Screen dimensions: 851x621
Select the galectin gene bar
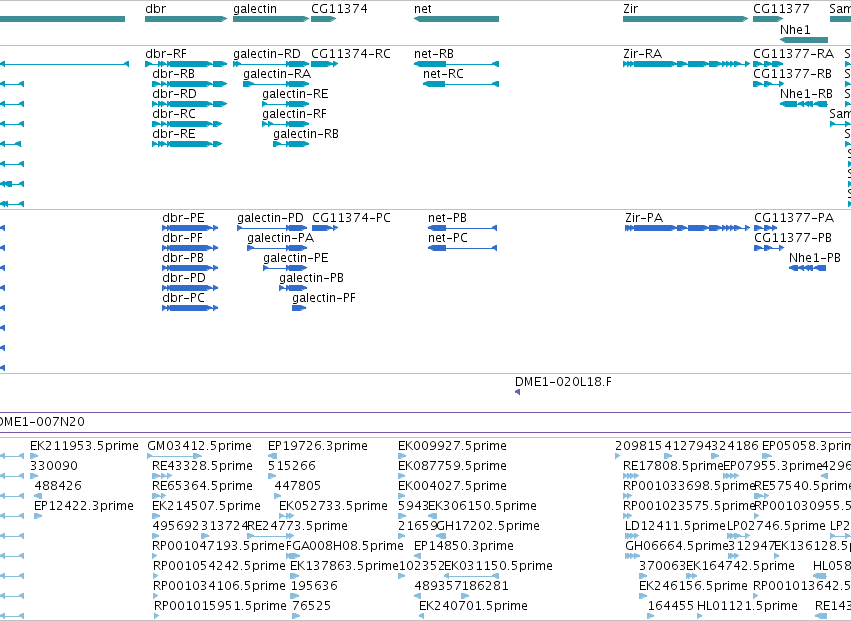tap(271, 19)
